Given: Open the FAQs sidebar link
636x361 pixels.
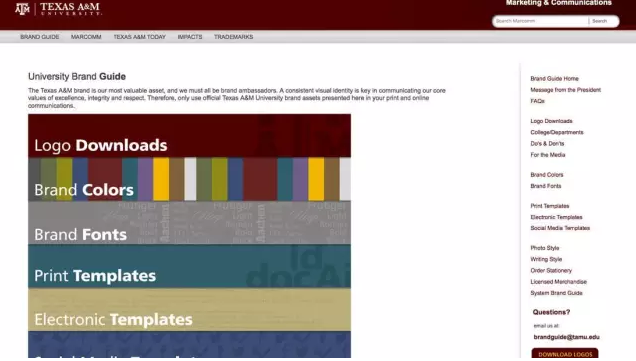Looking at the screenshot, I should 537,101.
